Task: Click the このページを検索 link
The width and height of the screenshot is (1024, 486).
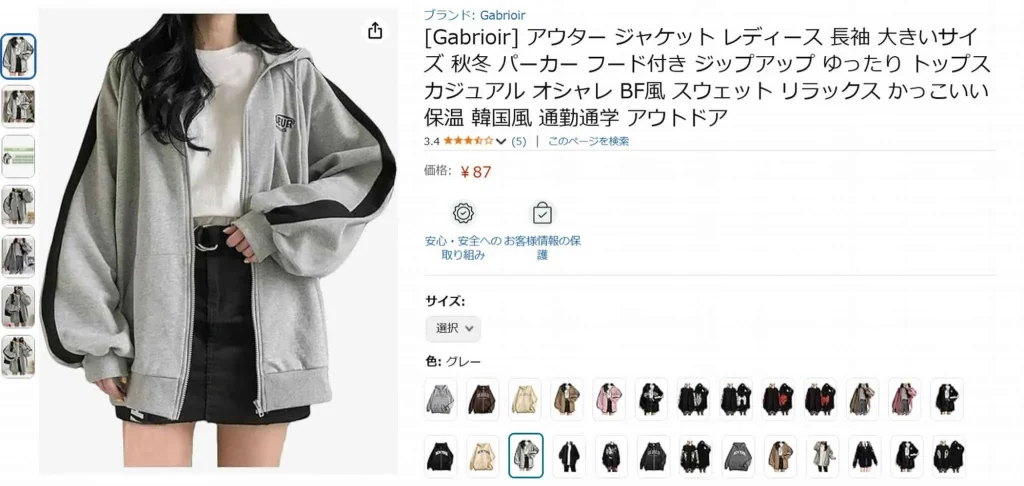Action: pyautogui.click(x=588, y=141)
